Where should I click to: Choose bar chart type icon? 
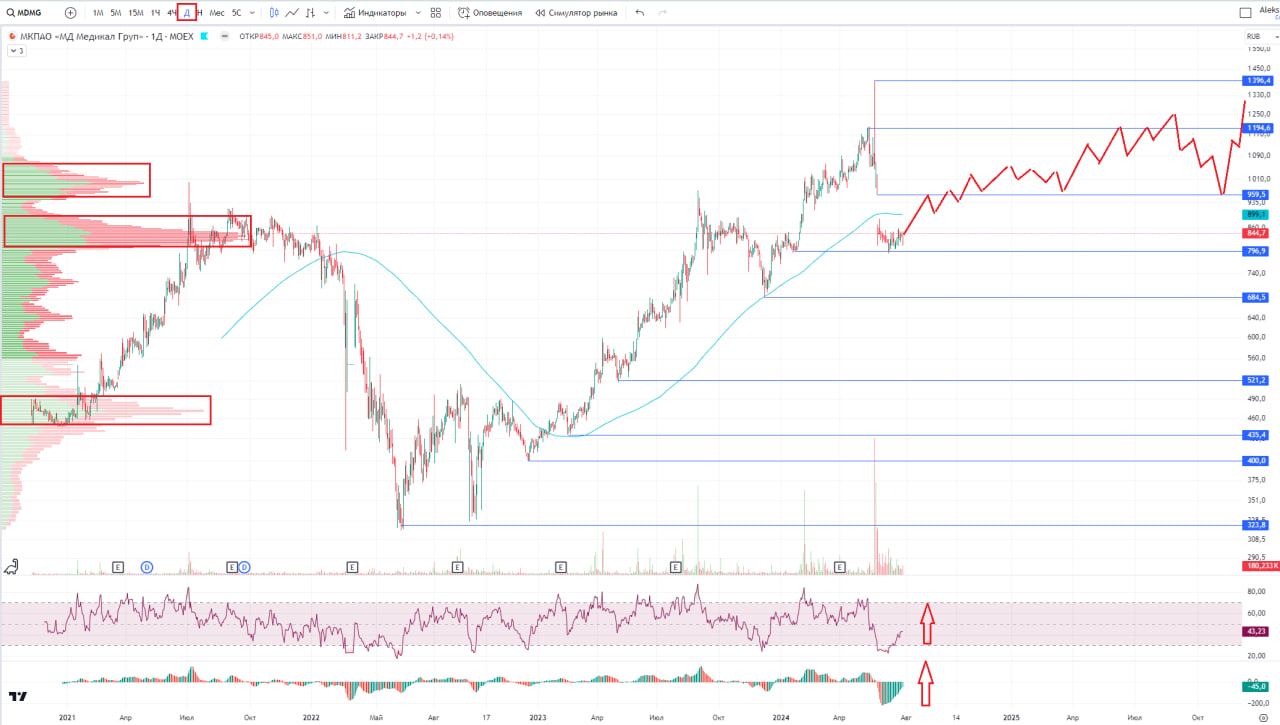click(x=311, y=13)
